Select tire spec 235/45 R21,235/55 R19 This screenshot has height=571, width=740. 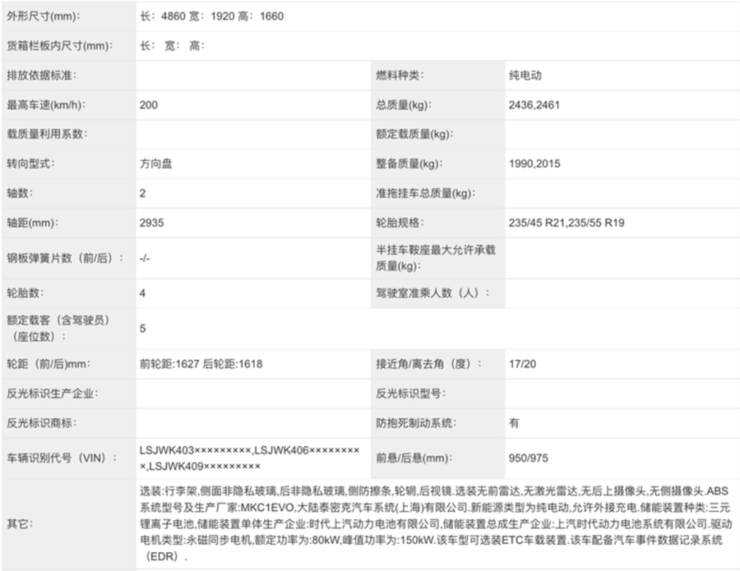(566, 223)
